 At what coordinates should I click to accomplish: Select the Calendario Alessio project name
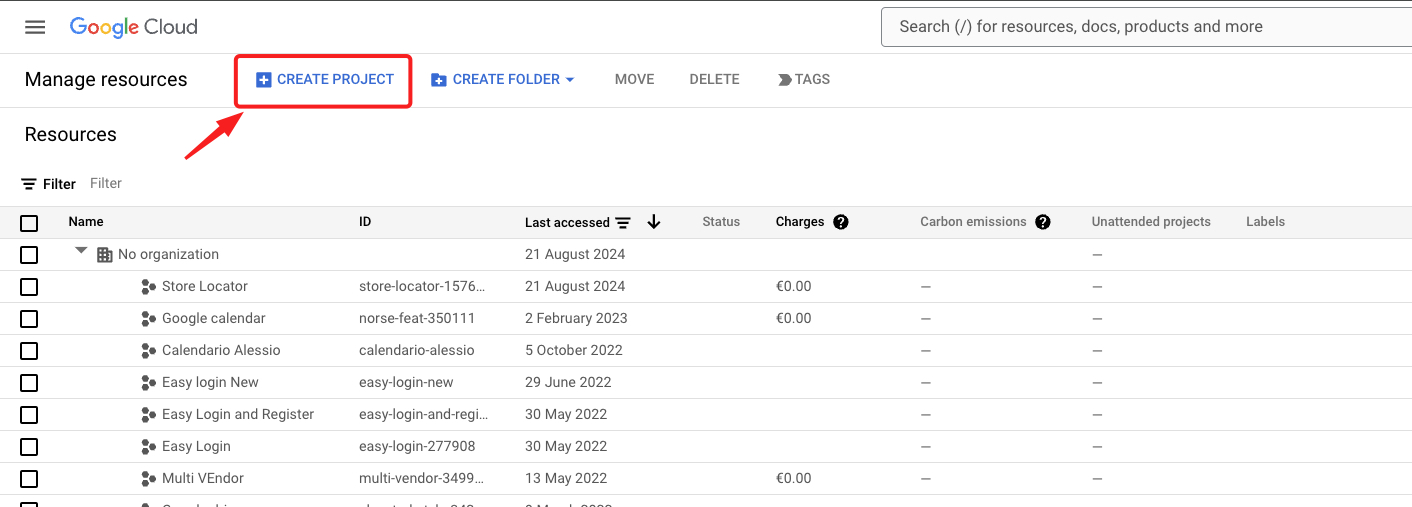point(221,351)
